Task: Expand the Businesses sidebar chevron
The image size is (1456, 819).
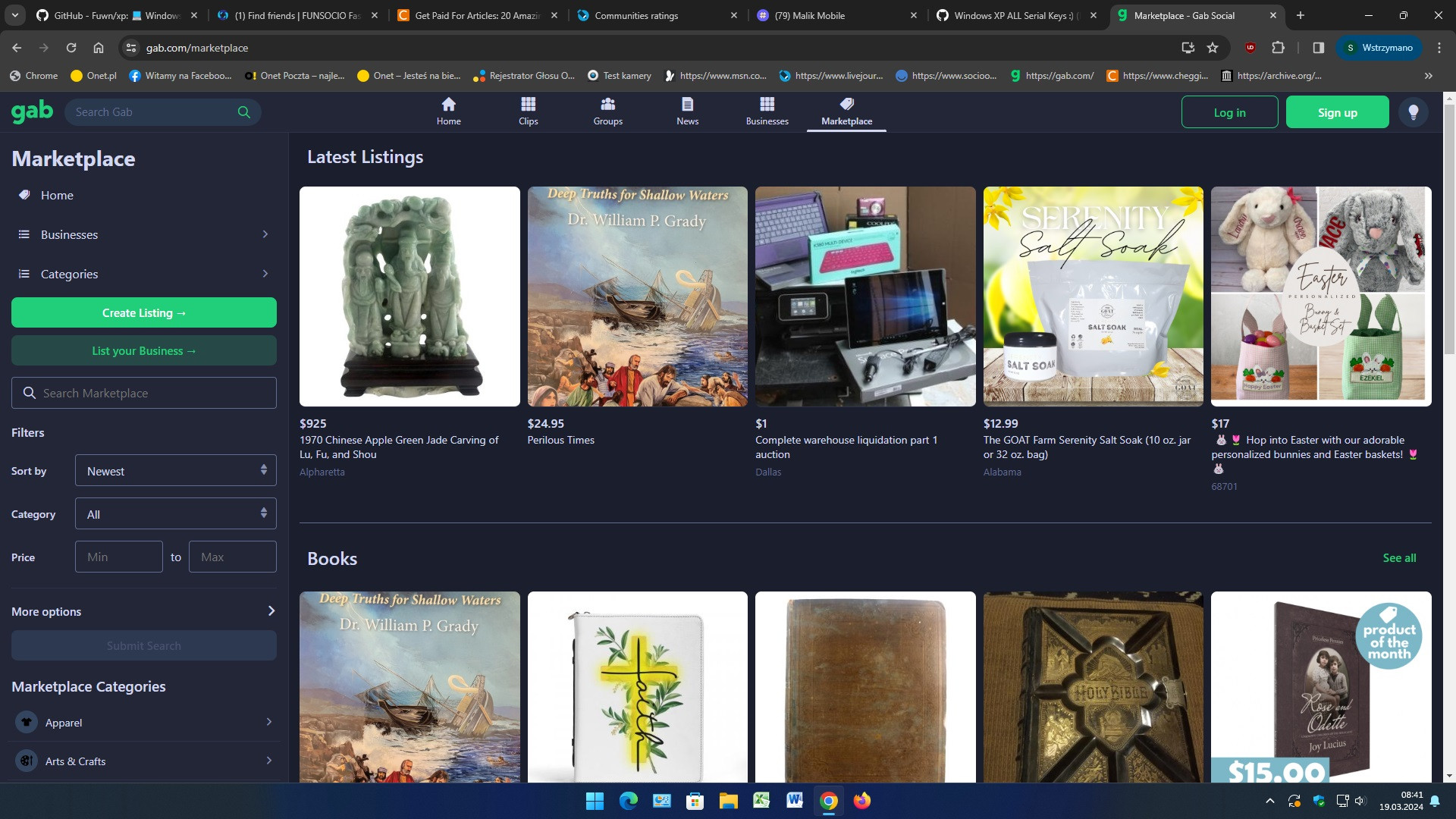Action: click(265, 234)
